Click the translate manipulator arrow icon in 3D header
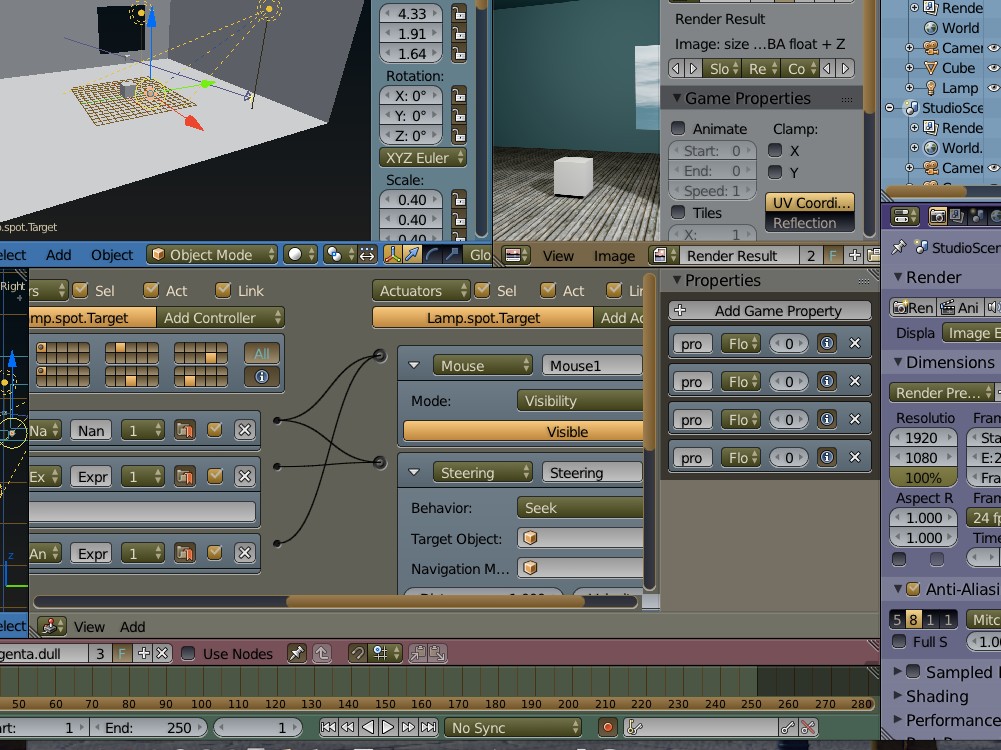This screenshot has width=1001, height=750. (413, 255)
